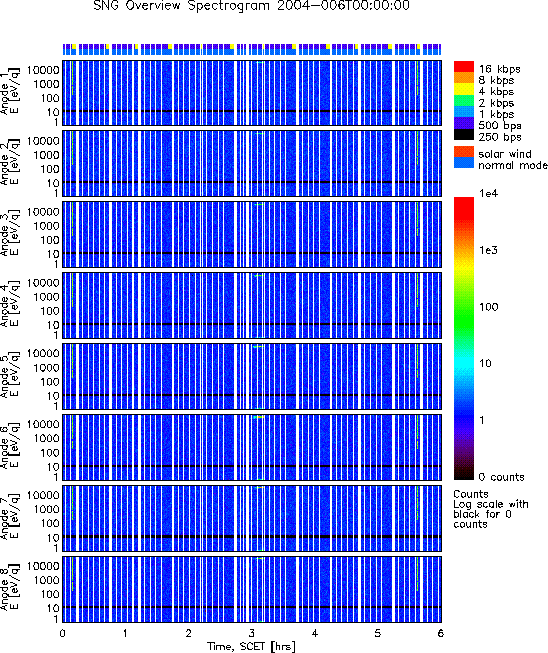Click the green 2 kbps legend swatch

pos(463,101)
